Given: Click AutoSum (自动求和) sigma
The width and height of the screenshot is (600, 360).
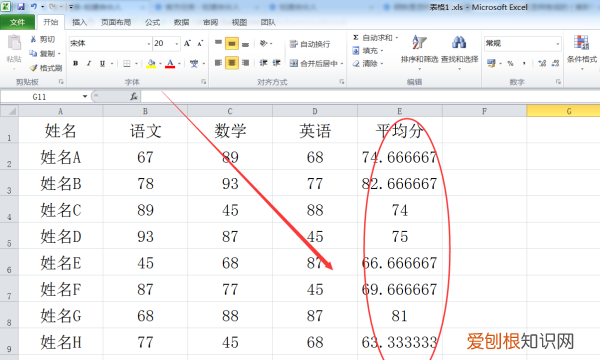Looking at the screenshot, I should 373,37.
